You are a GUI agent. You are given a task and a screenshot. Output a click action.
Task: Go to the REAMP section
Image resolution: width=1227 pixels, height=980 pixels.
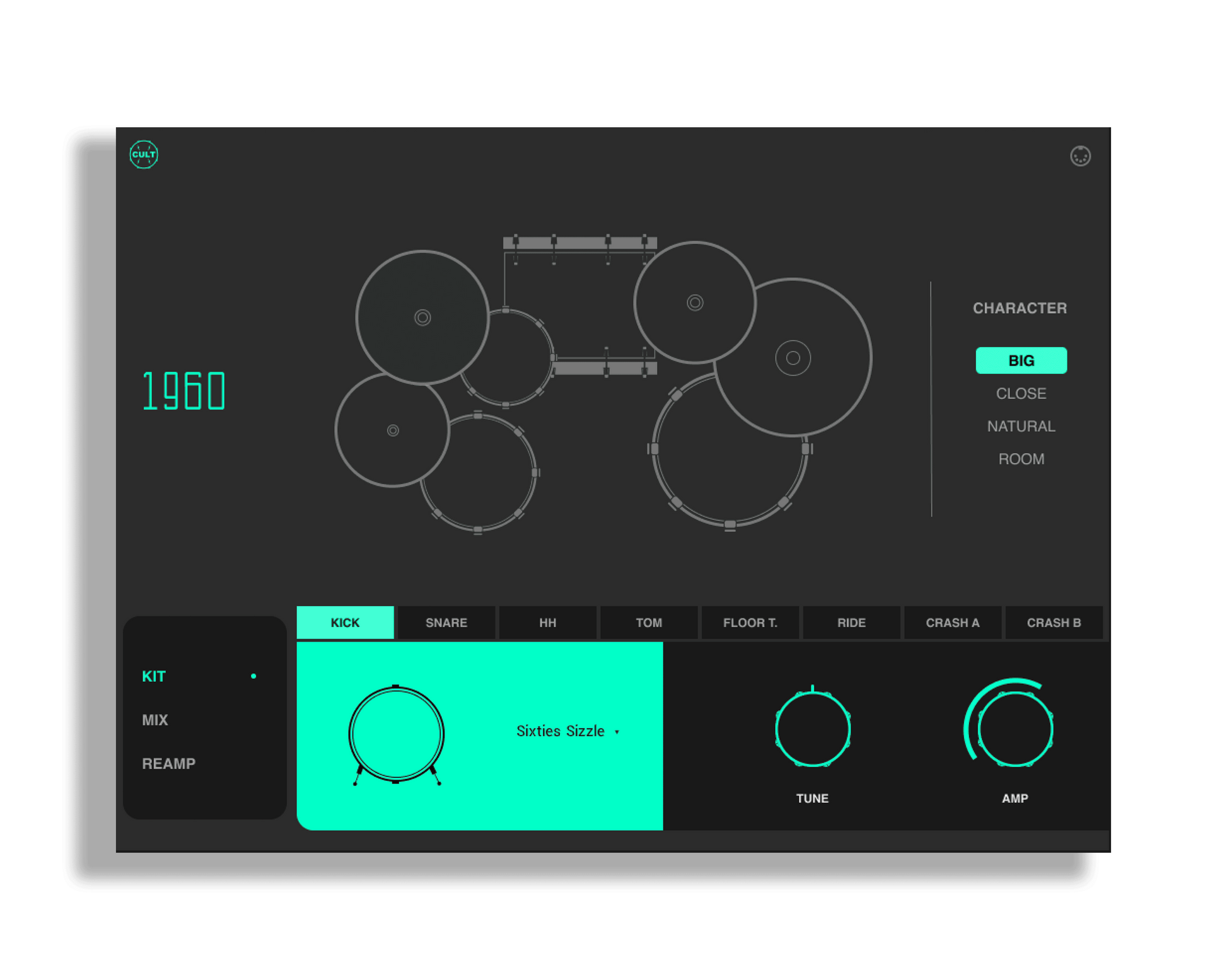pyautogui.click(x=168, y=763)
